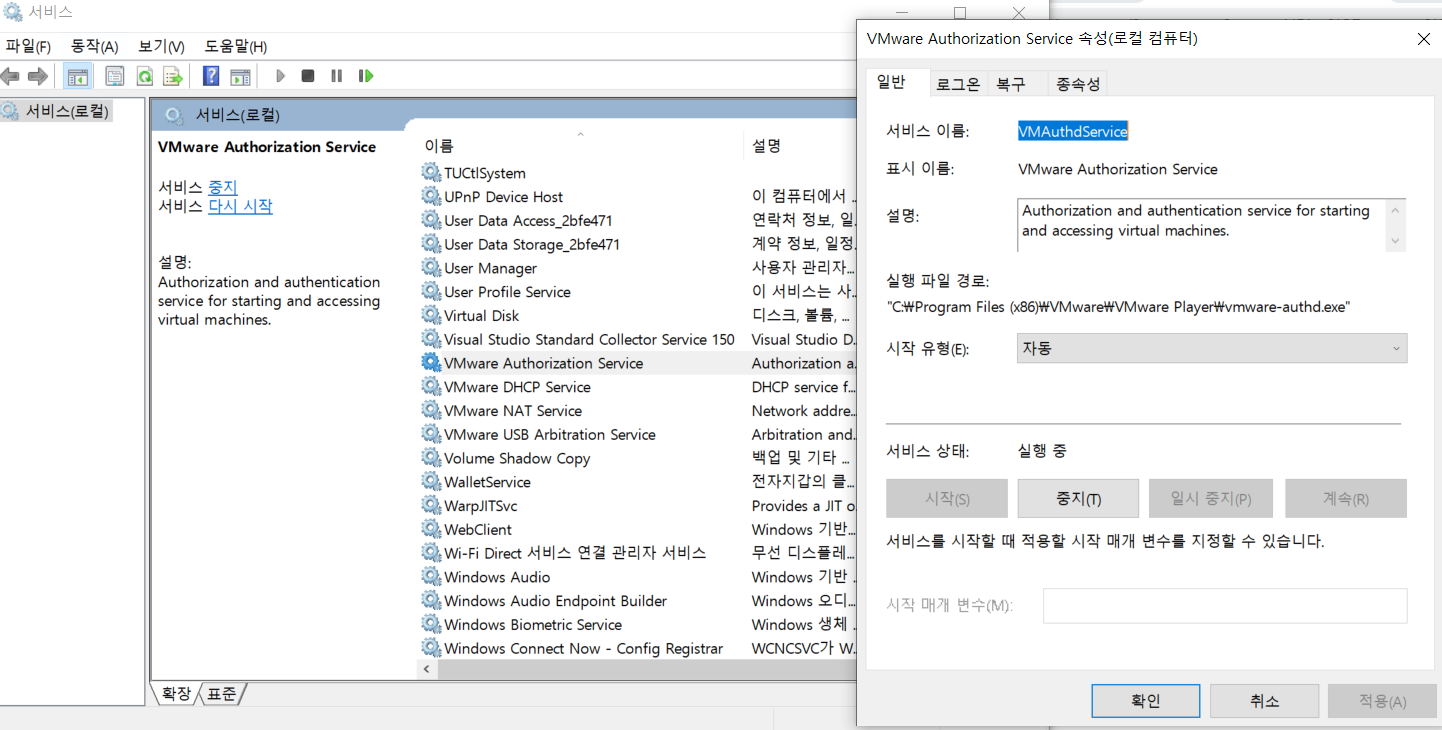Toggle the Show/Hide Action Pane toolbar icon

[240, 76]
